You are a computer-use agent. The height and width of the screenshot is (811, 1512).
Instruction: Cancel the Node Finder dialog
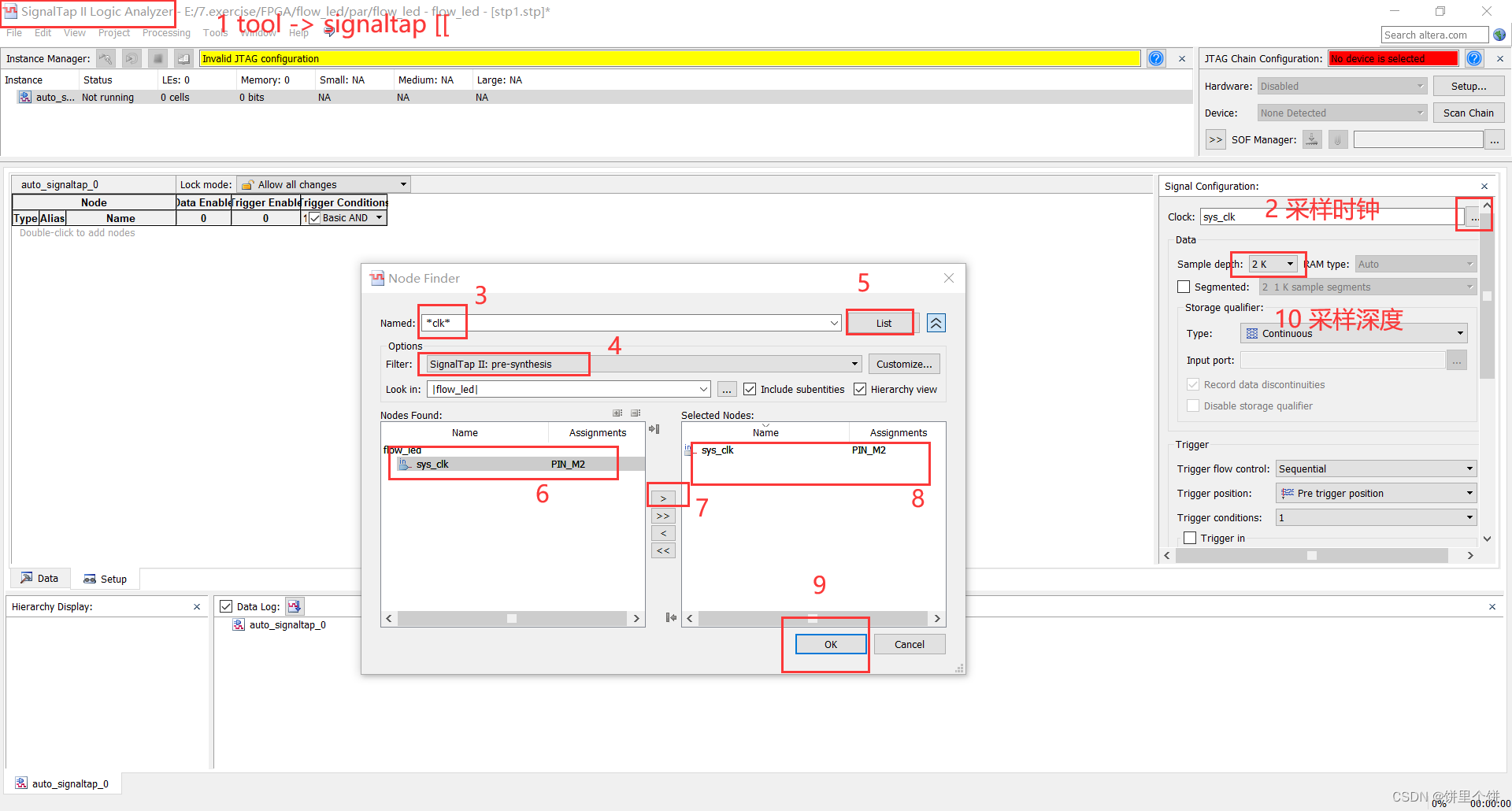point(910,644)
